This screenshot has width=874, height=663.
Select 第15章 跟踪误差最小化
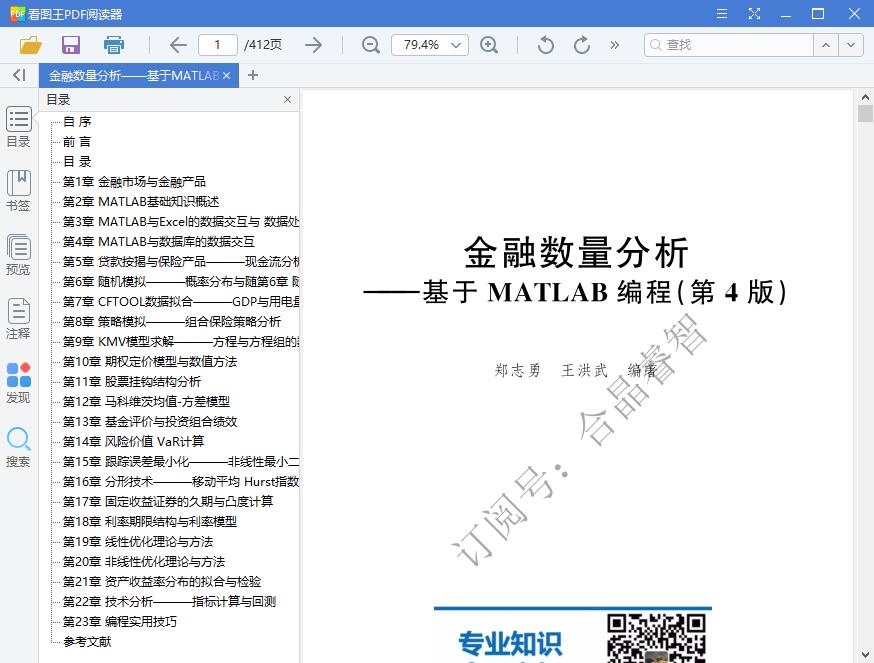click(x=181, y=462)
